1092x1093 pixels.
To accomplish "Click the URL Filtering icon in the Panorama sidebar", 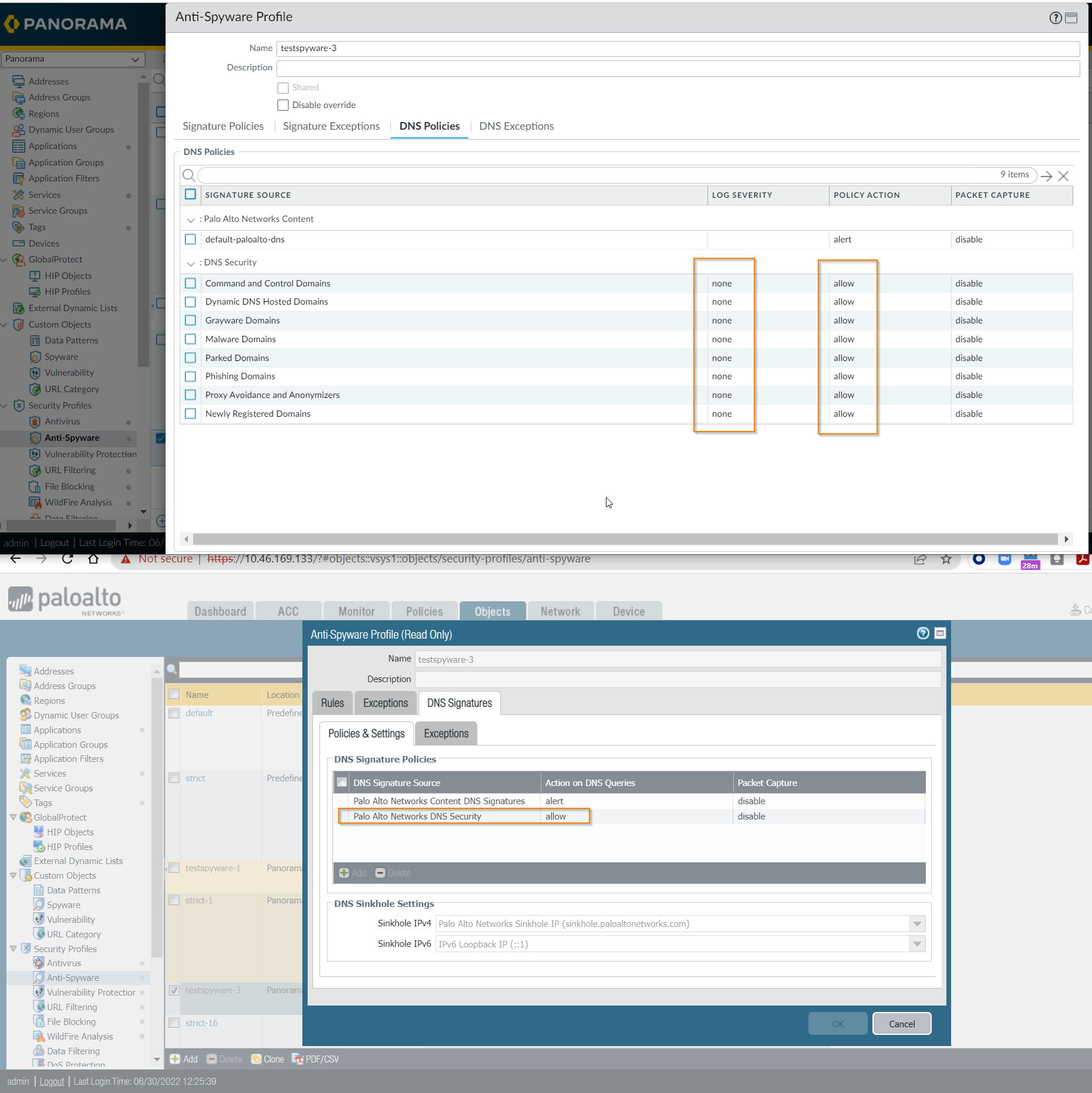I will 35,470.
